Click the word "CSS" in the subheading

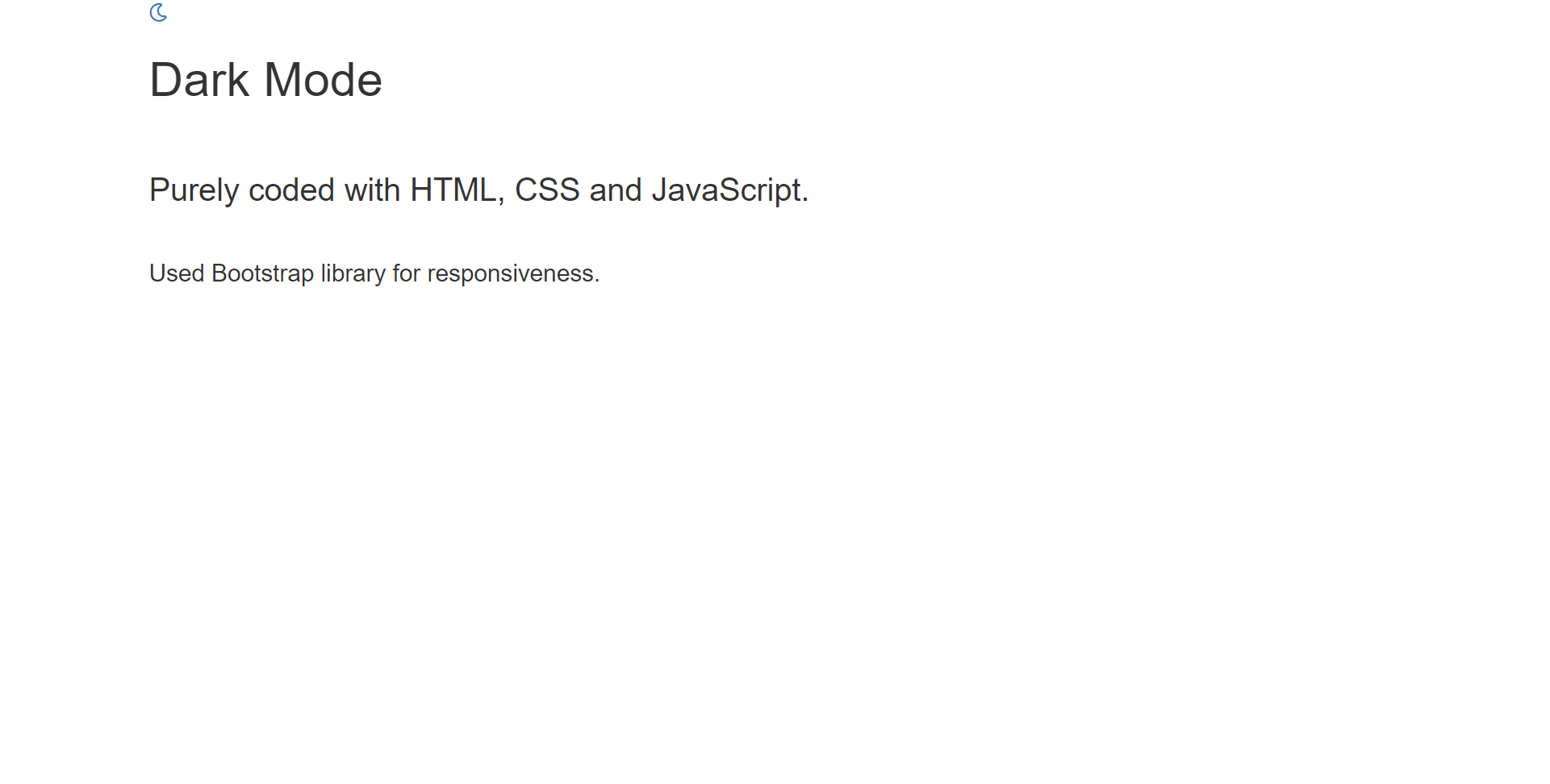pyautogui.click(x=547, y=190)
